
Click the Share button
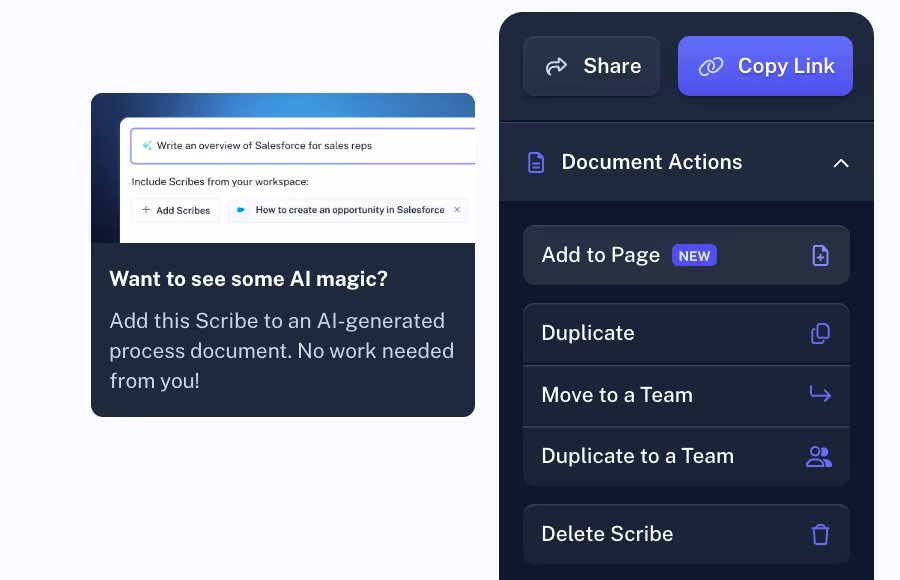591,66
